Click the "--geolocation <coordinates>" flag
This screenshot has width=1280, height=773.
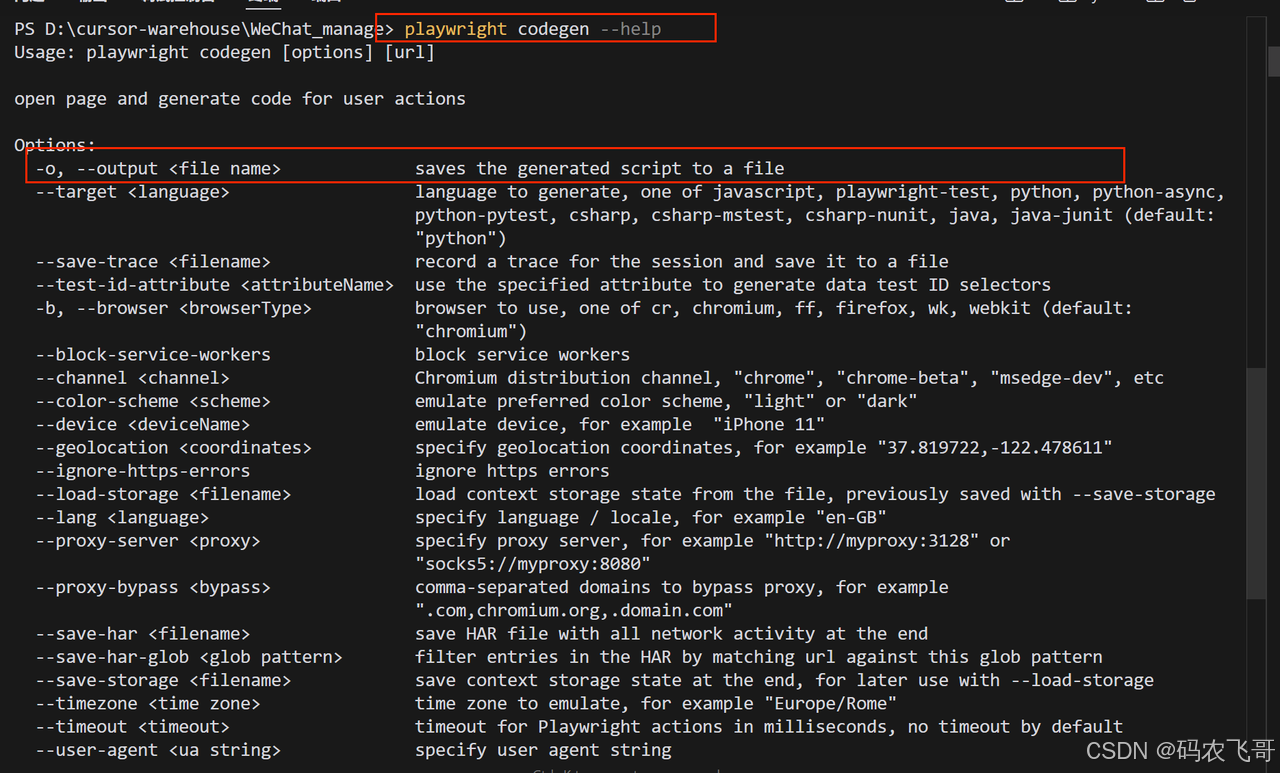(173, 448)
